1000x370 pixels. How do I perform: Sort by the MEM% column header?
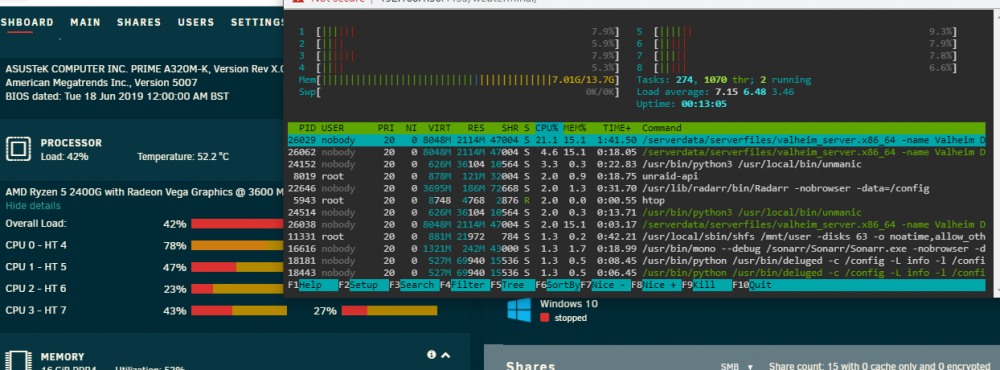point(575,128)
